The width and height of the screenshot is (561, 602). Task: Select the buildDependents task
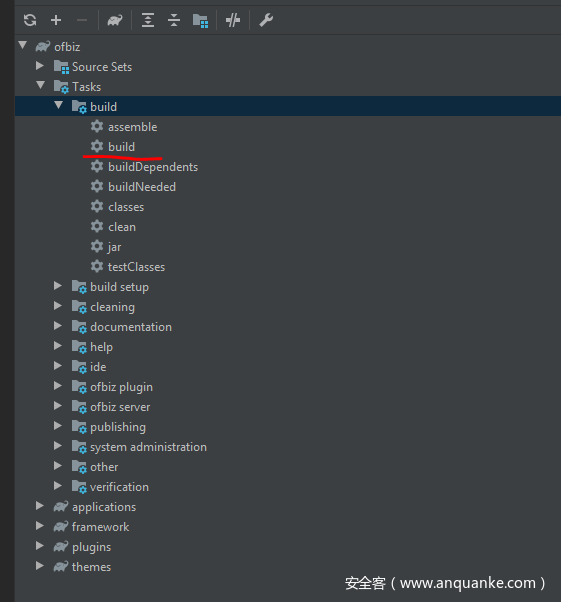(153, 167)
